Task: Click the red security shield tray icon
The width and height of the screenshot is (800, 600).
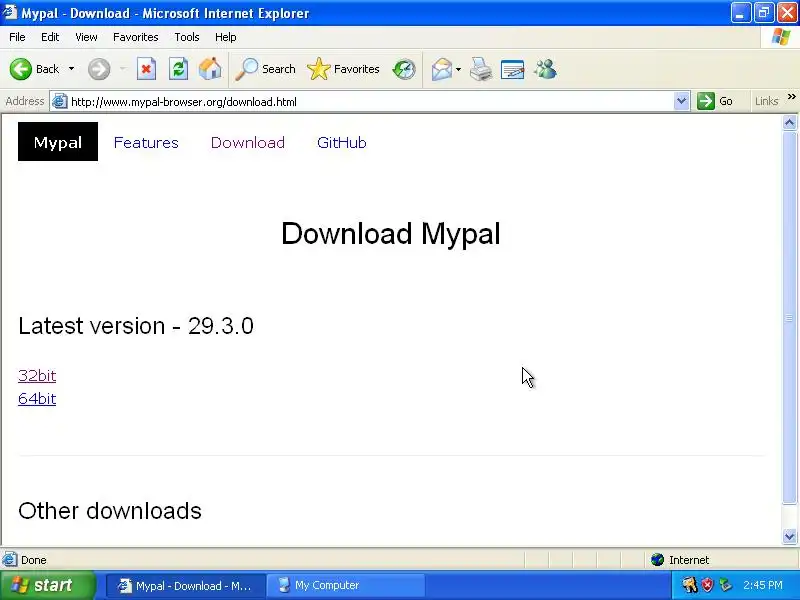Action: click(x=707, y=585)
